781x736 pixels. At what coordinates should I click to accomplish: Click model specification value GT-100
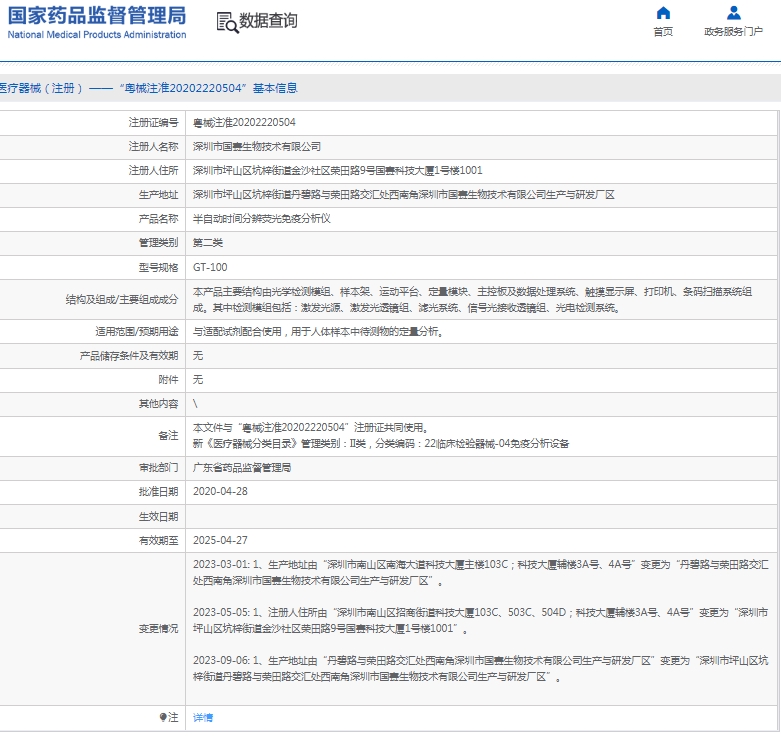(x=210, y=267)
